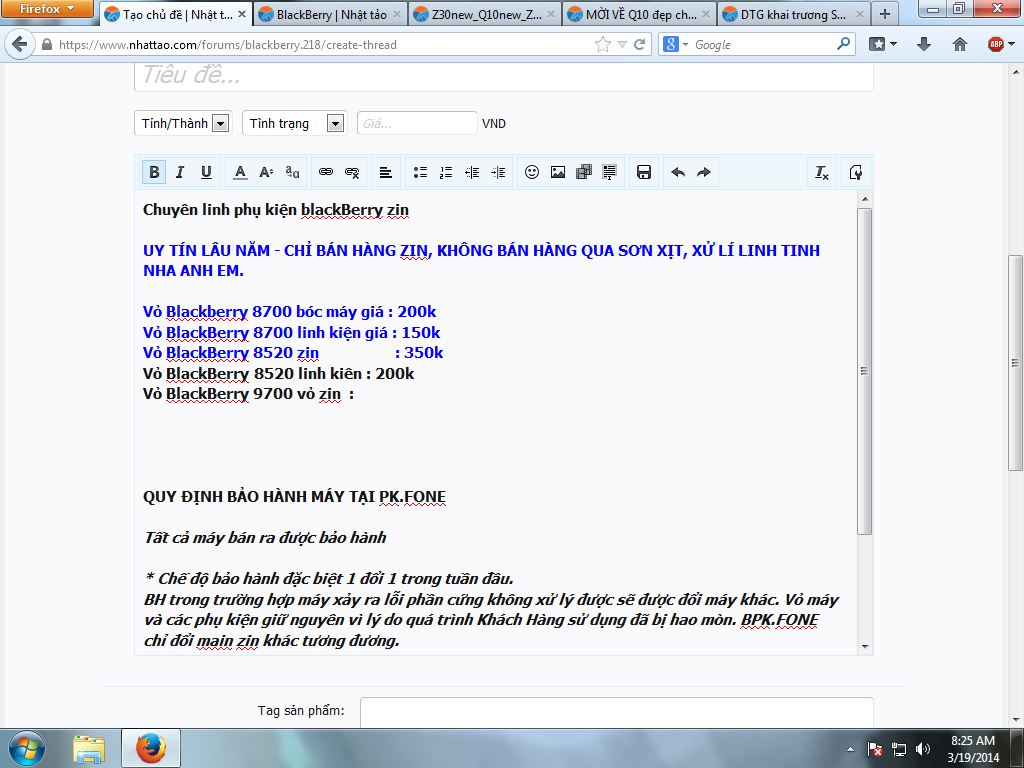Click the editor vertical scrollbar thumb
The image size is (1024, 768).
pyautogui.click(x=865, y=371)
